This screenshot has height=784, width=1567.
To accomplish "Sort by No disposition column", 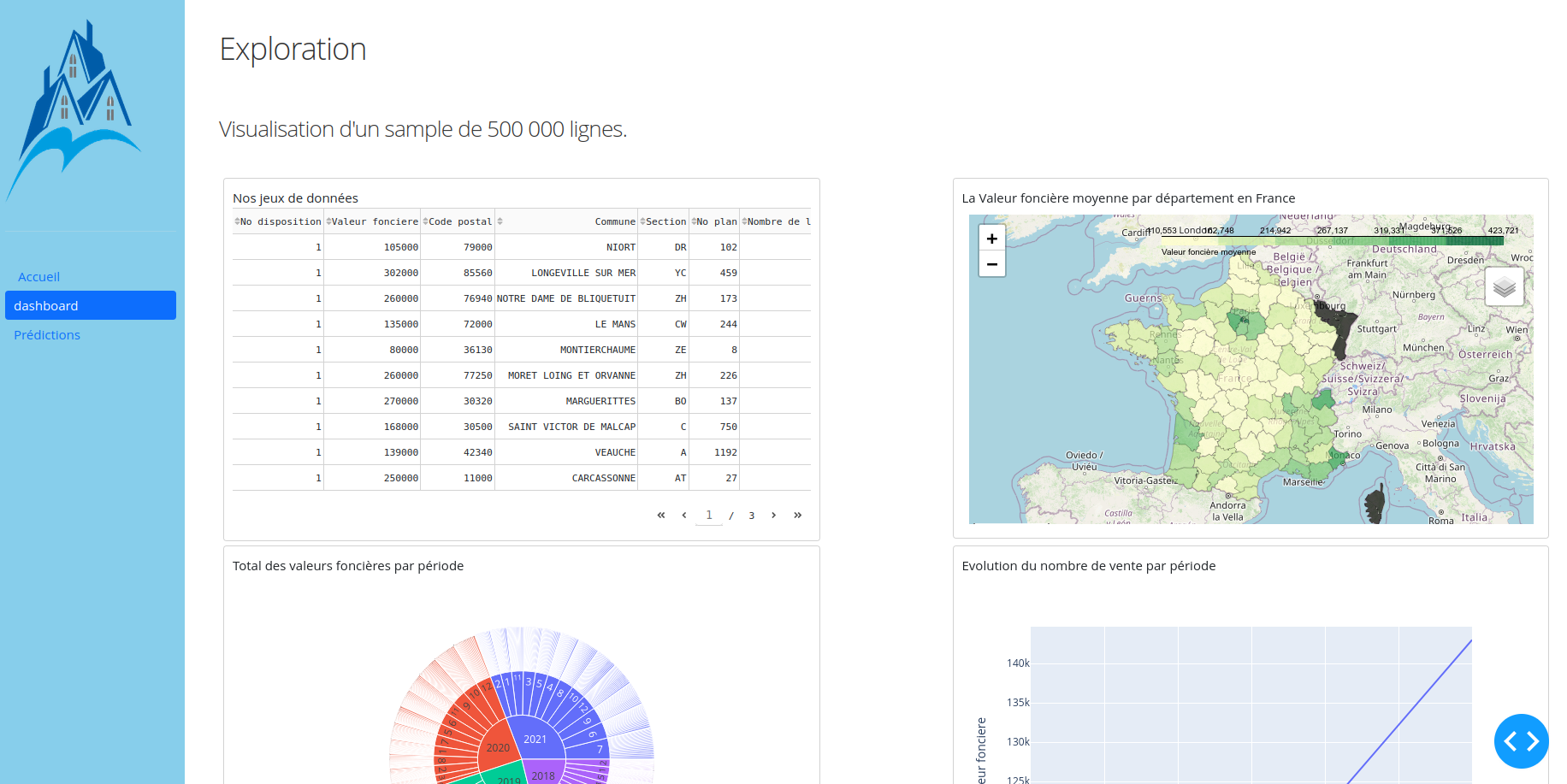I will [x=237, y=221].
